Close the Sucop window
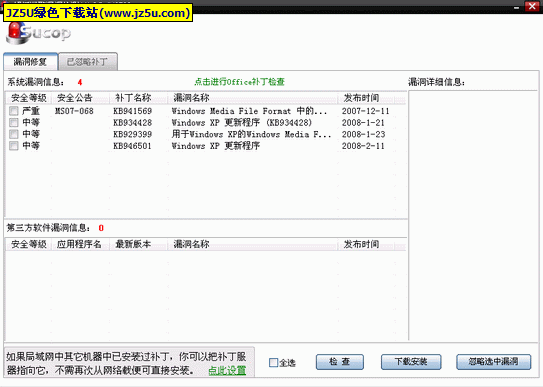Image resolution: width=543 pixels, height=387 pixels. pyautogui.click(x=532, y=7)
